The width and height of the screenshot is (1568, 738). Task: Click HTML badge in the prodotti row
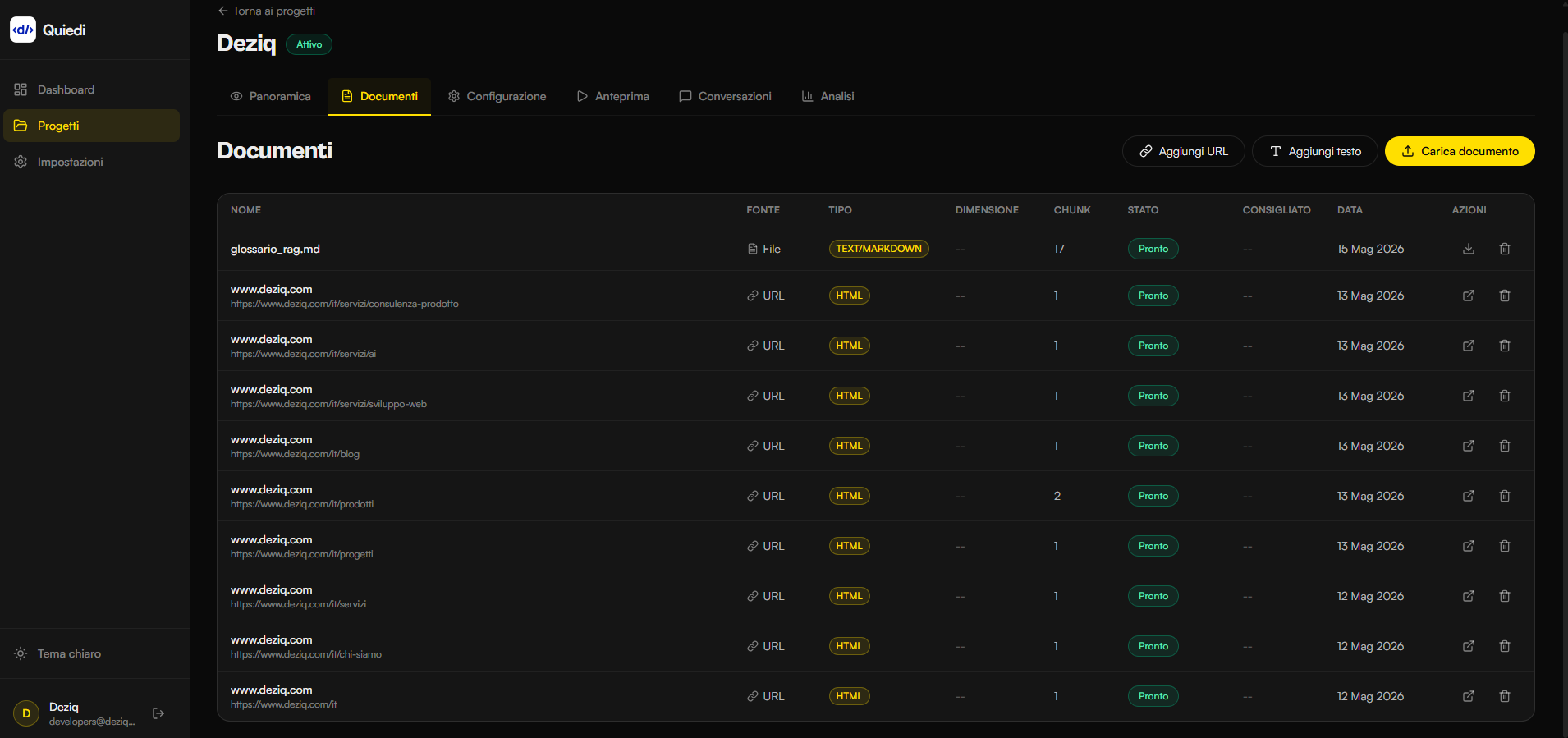click(x=849, y=496)
